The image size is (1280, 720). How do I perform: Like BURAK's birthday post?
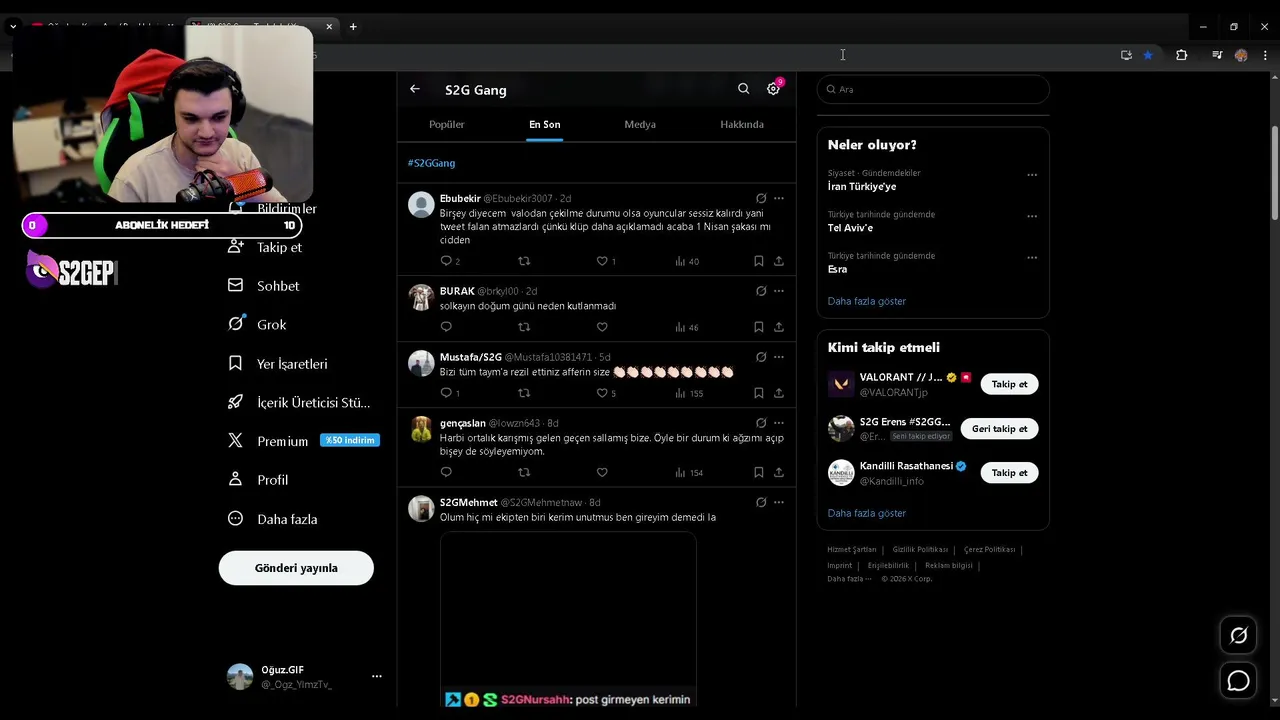pyautogui.click(x=602, y=327)
